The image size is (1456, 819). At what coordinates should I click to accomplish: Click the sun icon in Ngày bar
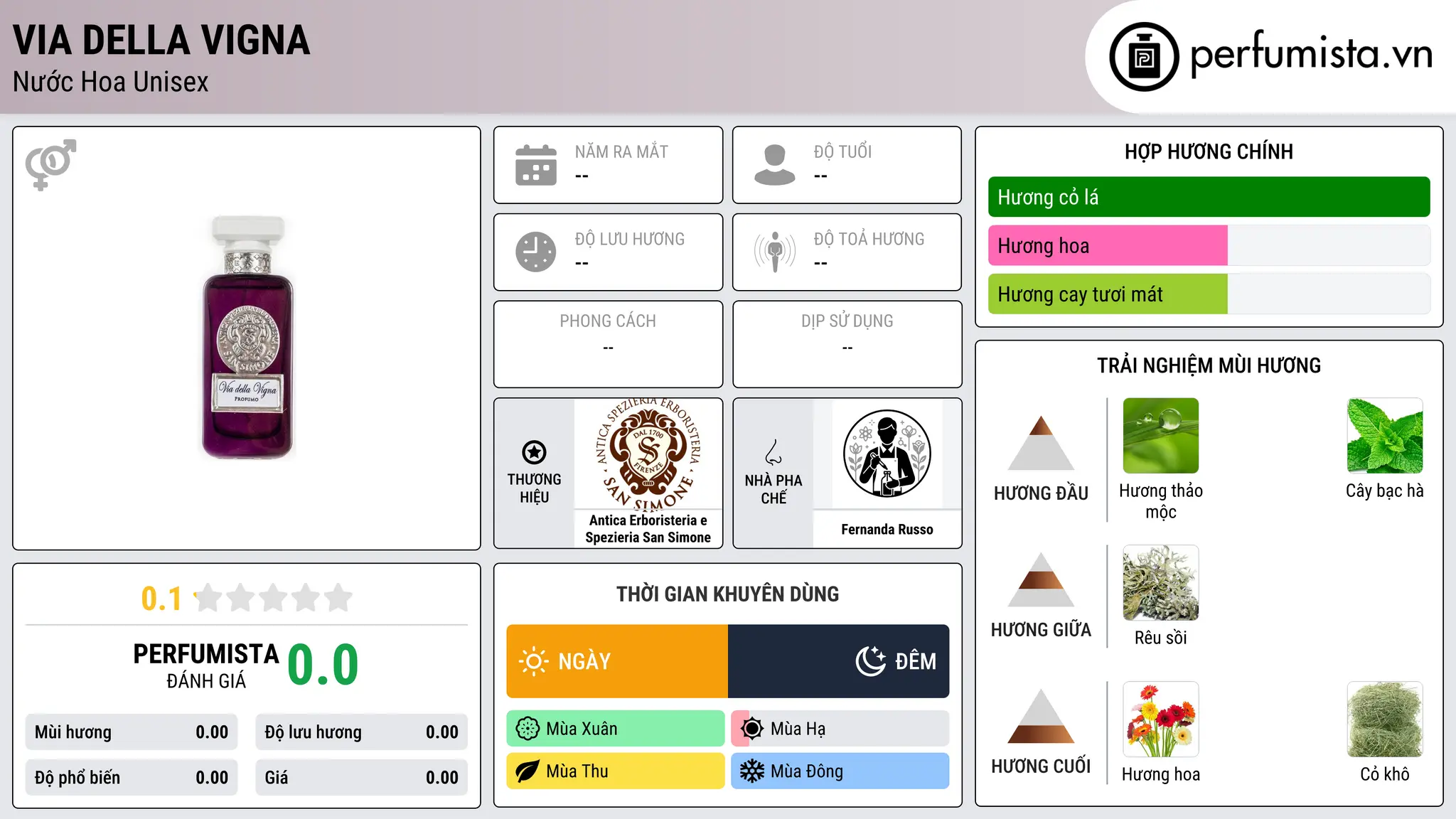[x=533, y=661]
